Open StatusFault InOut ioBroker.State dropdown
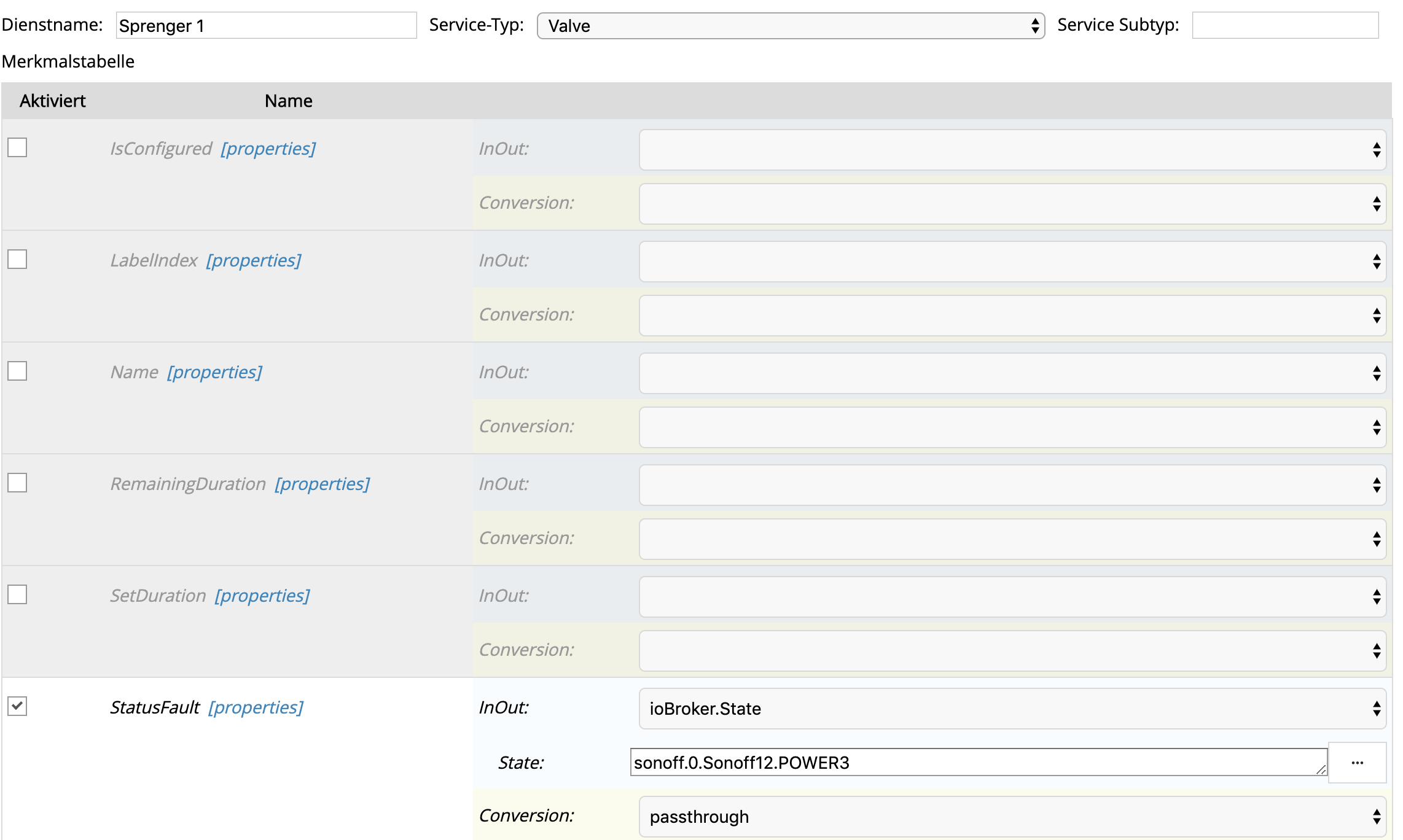Viewport: 1403px width, 840px height. [1012, 709]
